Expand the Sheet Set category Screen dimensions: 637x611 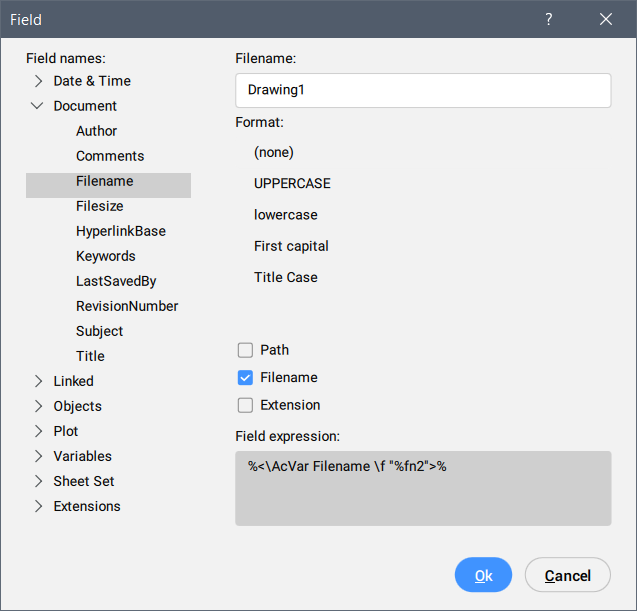tap(38, 481)
